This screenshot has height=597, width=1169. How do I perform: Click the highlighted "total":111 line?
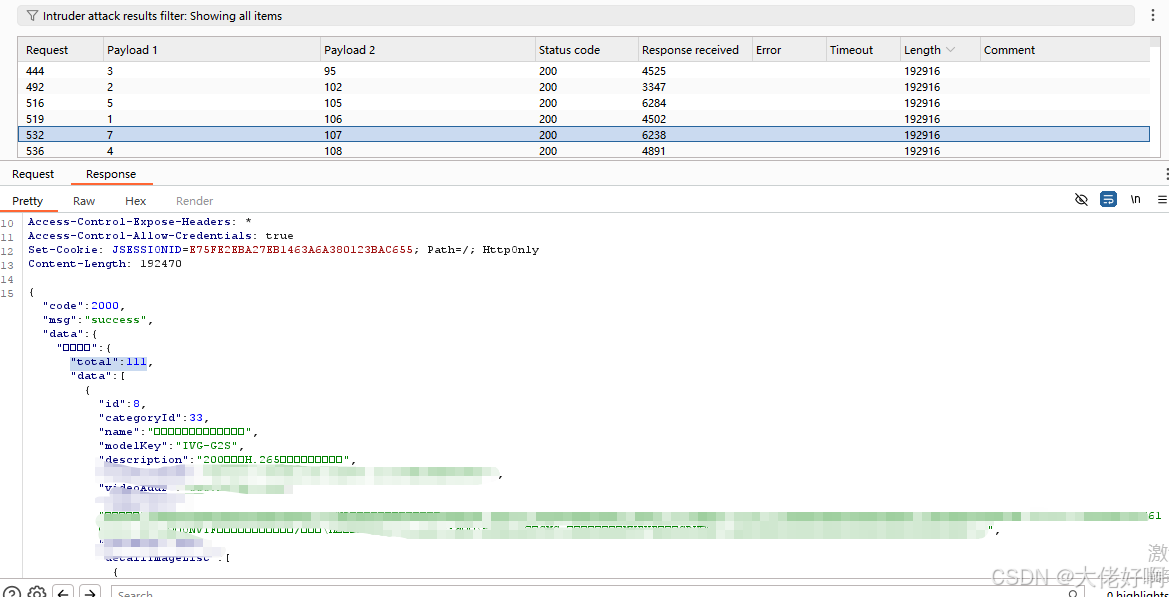pos(111,362)
